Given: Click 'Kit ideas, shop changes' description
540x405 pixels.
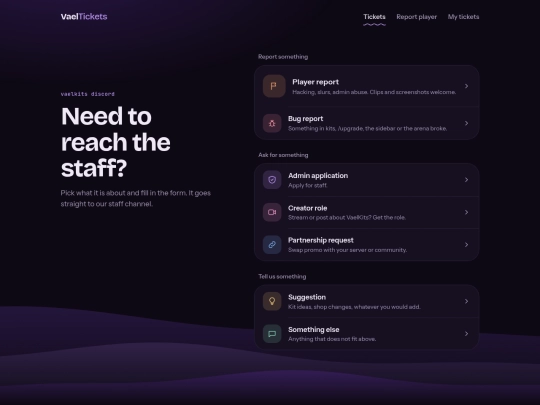Looking at the screenshot, I should click(x=354, y=307).
